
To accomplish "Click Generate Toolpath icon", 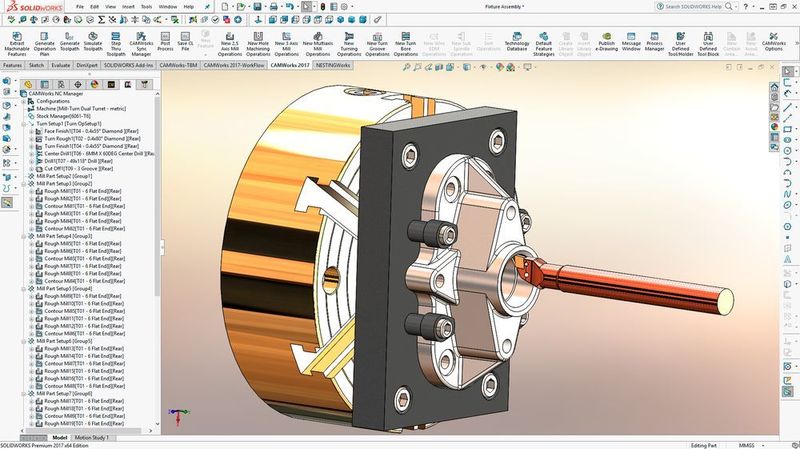I will pyautogui.click(x=69, y=37).
